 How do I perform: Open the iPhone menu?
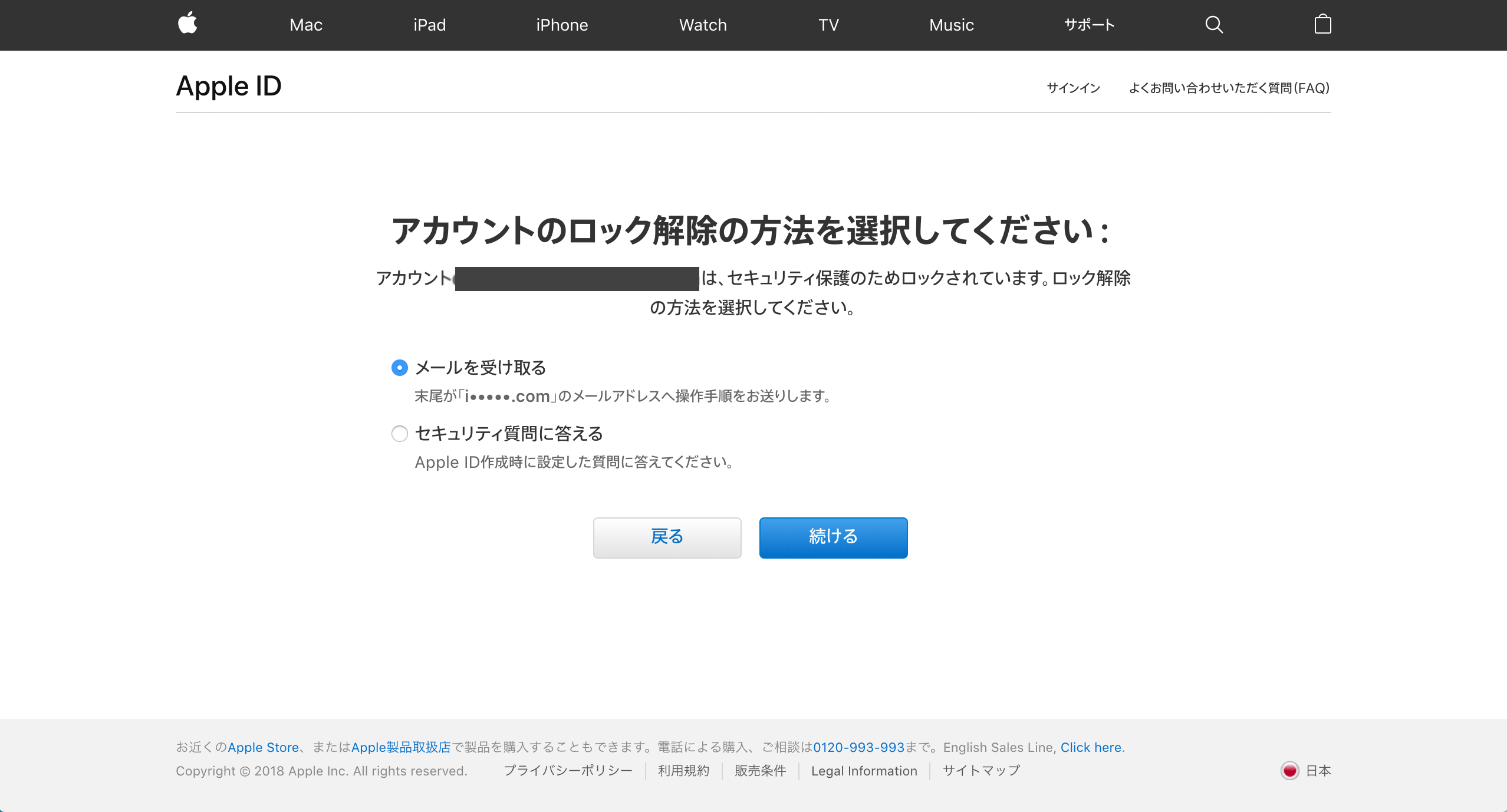pyautogui.click(x=562, y=25)
